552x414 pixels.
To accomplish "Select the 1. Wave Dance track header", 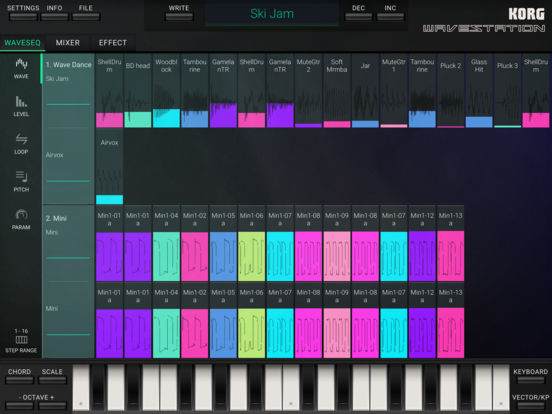I will point(69,65).
